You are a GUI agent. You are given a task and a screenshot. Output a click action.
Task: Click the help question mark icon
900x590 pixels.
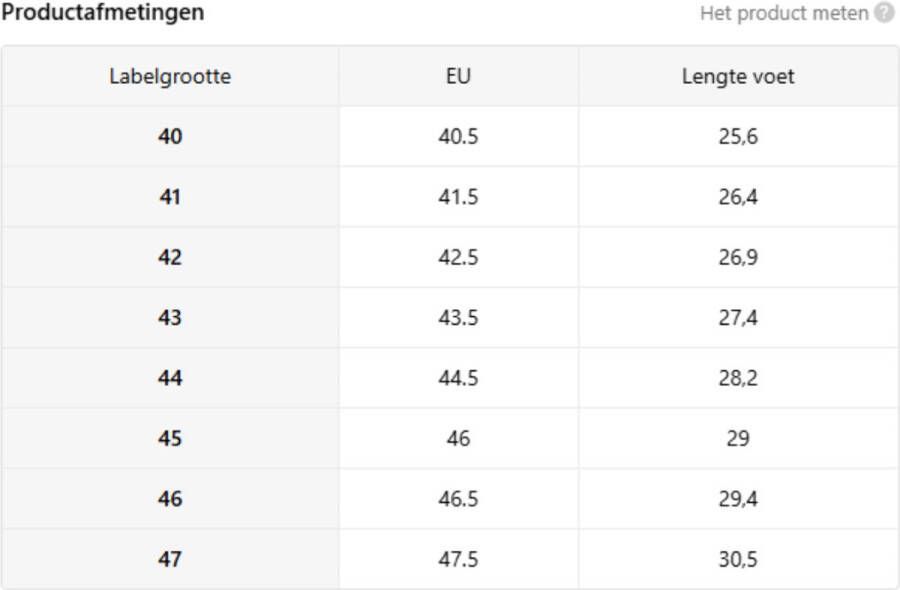click(x=884, y=13)
